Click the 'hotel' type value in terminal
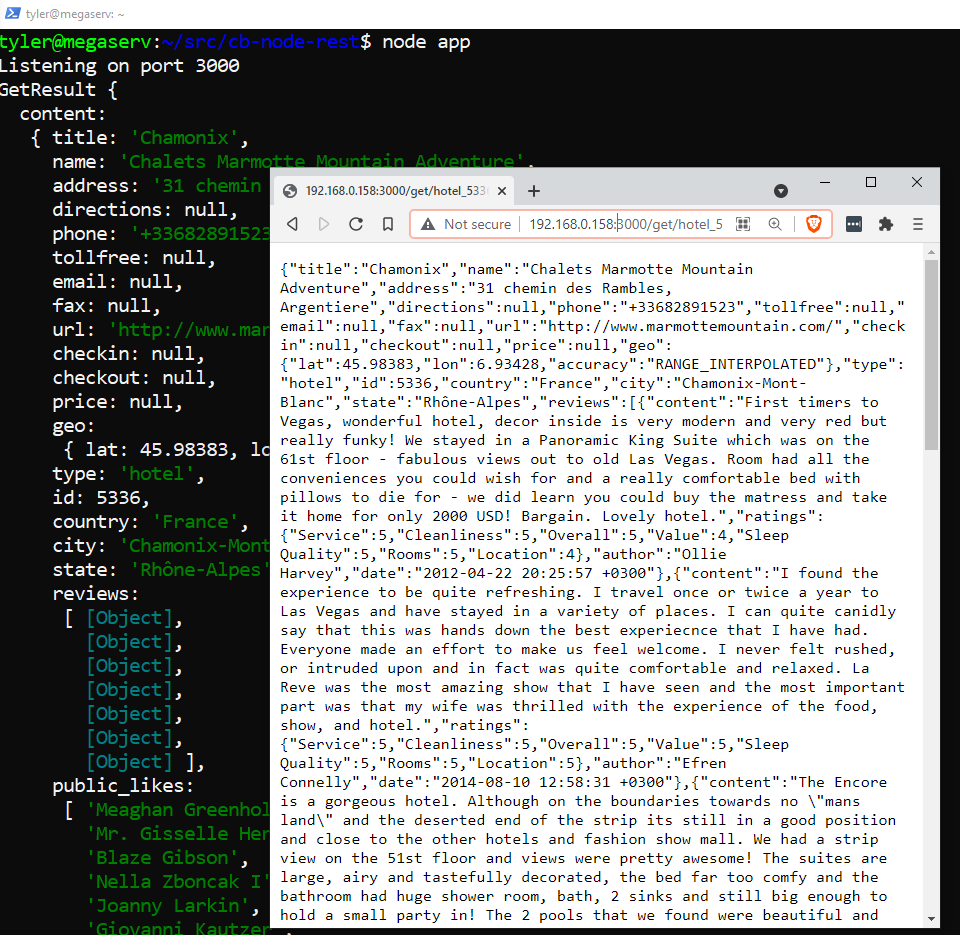The height and width of the screenshot is (935, 960). pyautogui.click(x=156, y=474)
